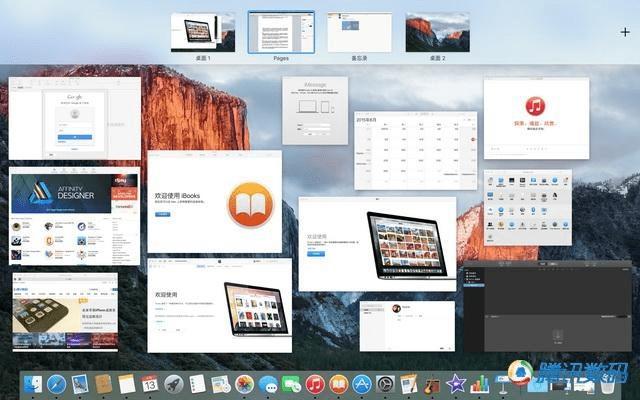
Task: Click the blue button in iBooks welcome window
Action: pyautogui.click(x=162, y=214)
